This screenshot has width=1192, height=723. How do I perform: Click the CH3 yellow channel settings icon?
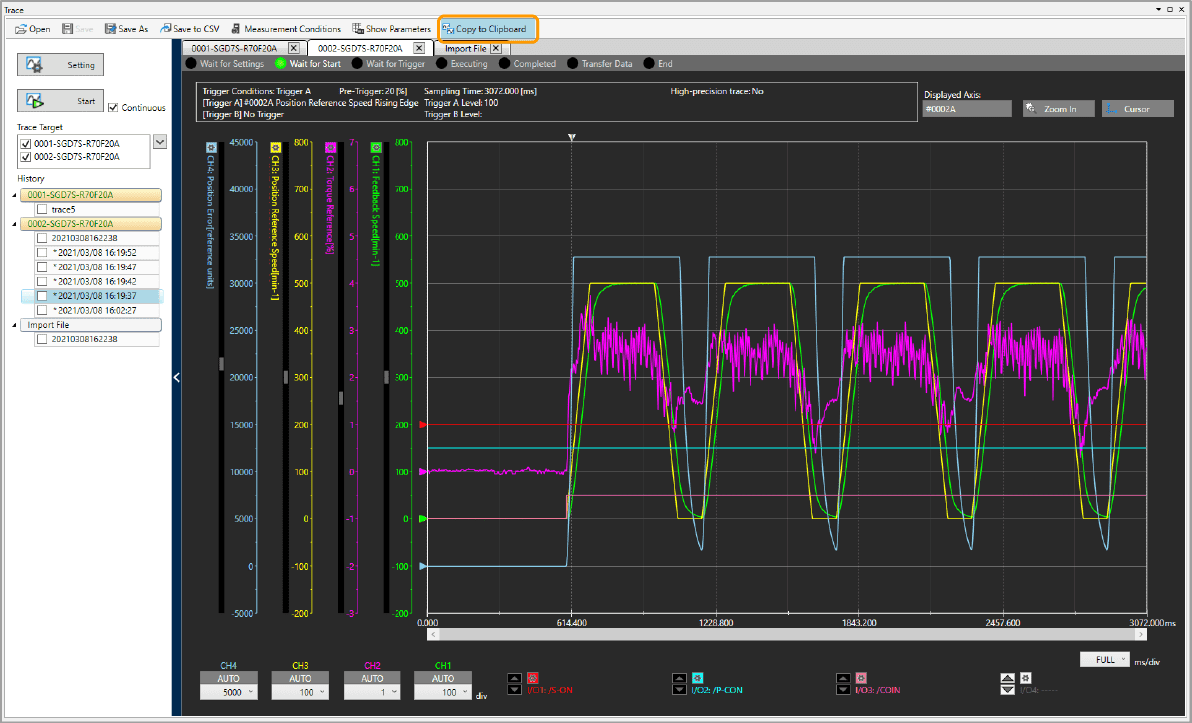tap(275, 147)
